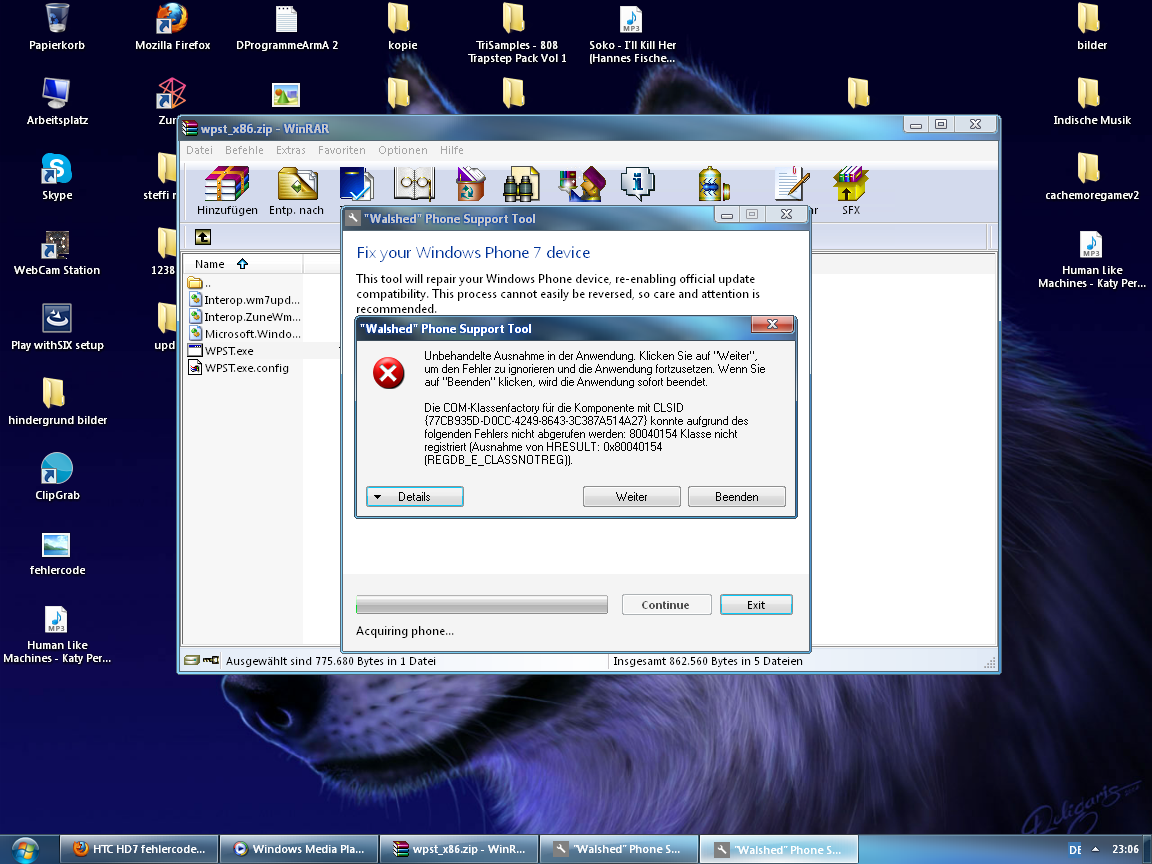Select the Mozilla Firefox desktop shortcut

pos(173,27)
